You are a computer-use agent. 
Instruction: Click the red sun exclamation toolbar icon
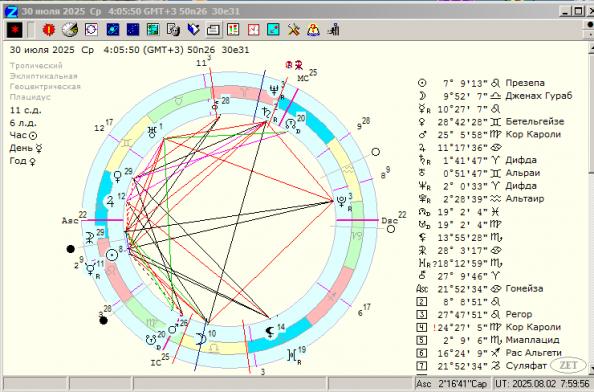(x=49, y=30)
